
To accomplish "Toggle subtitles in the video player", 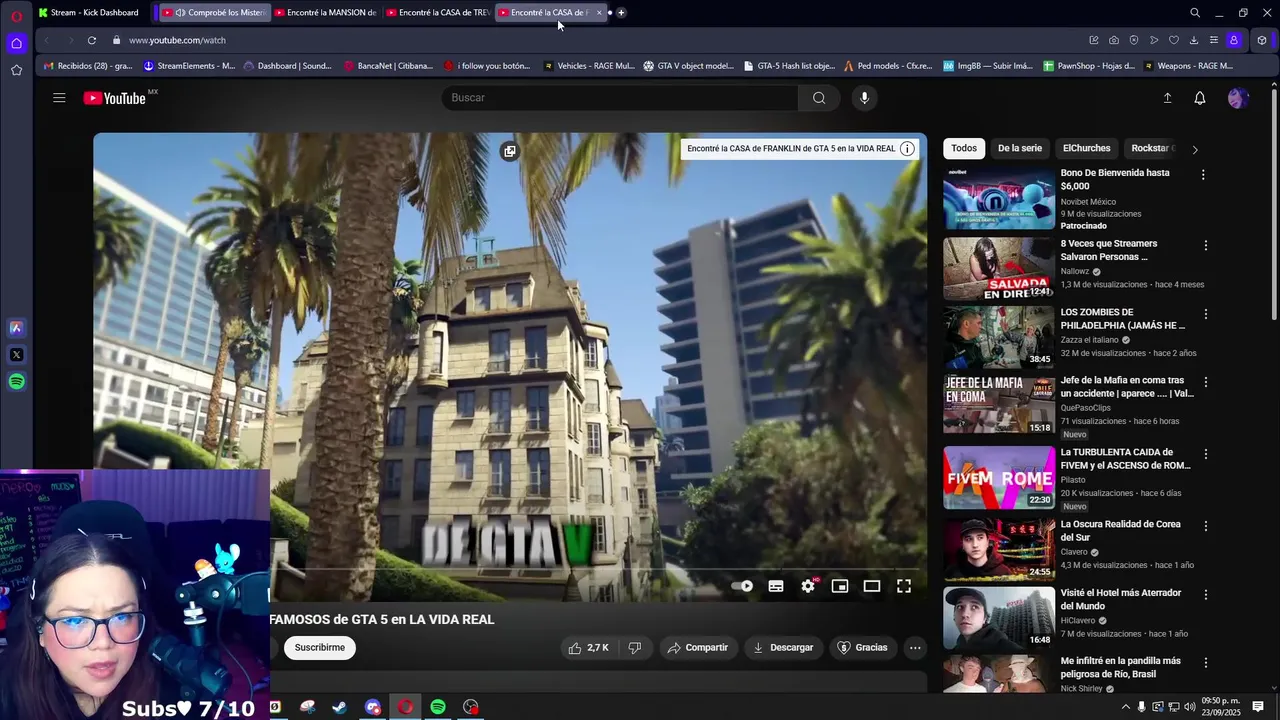I will tap(776, 586).
